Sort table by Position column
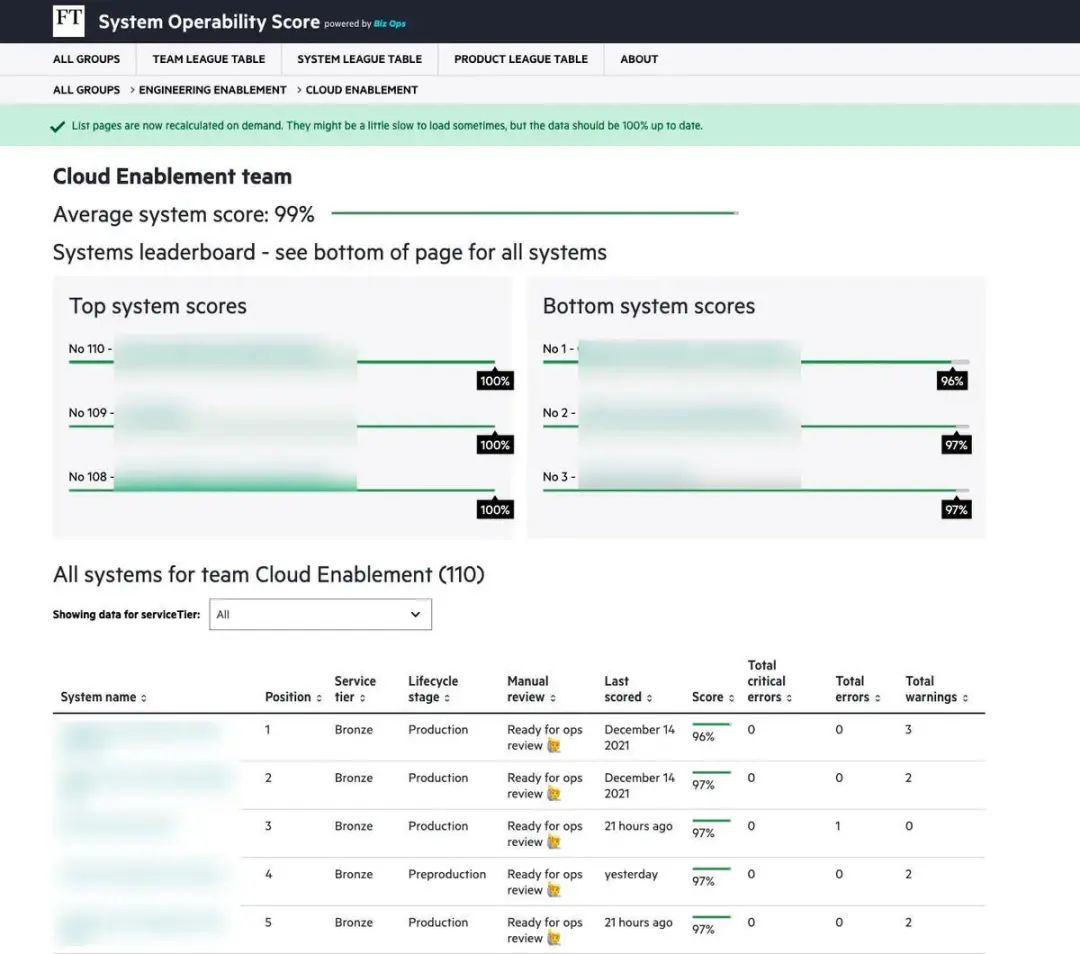 tap(292, 697)
